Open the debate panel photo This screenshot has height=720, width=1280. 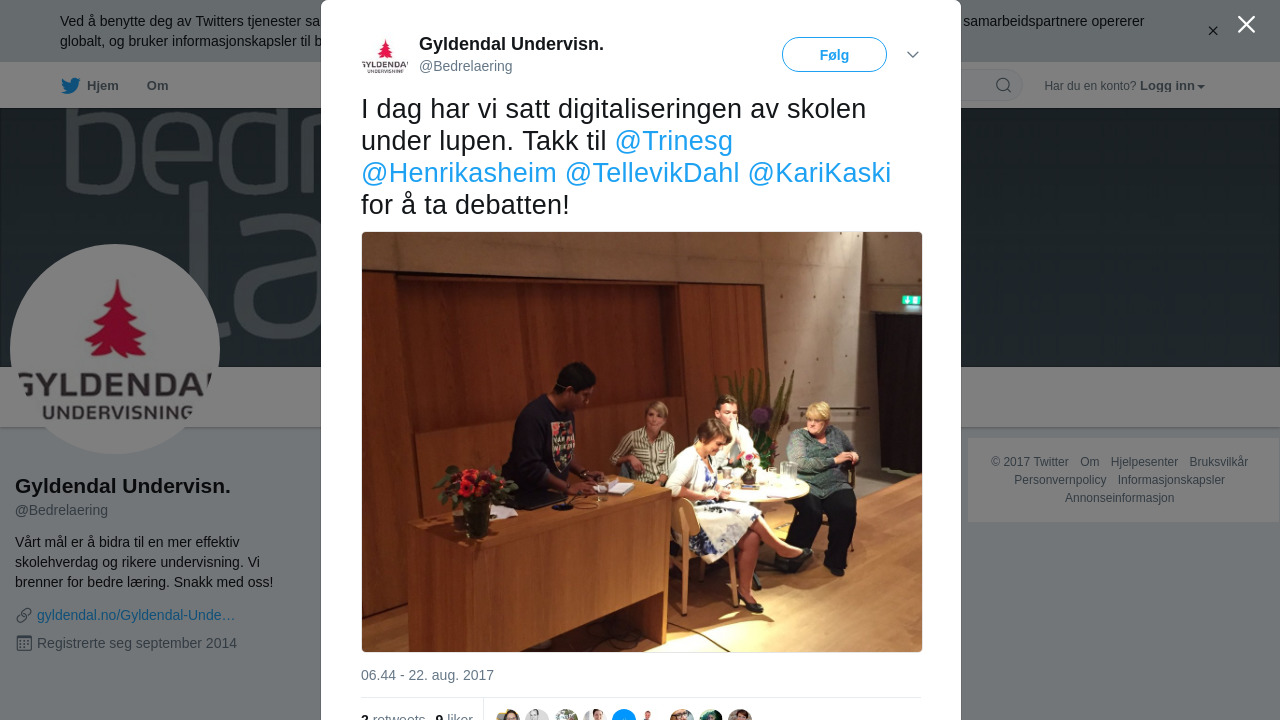[x=642, y=442]
